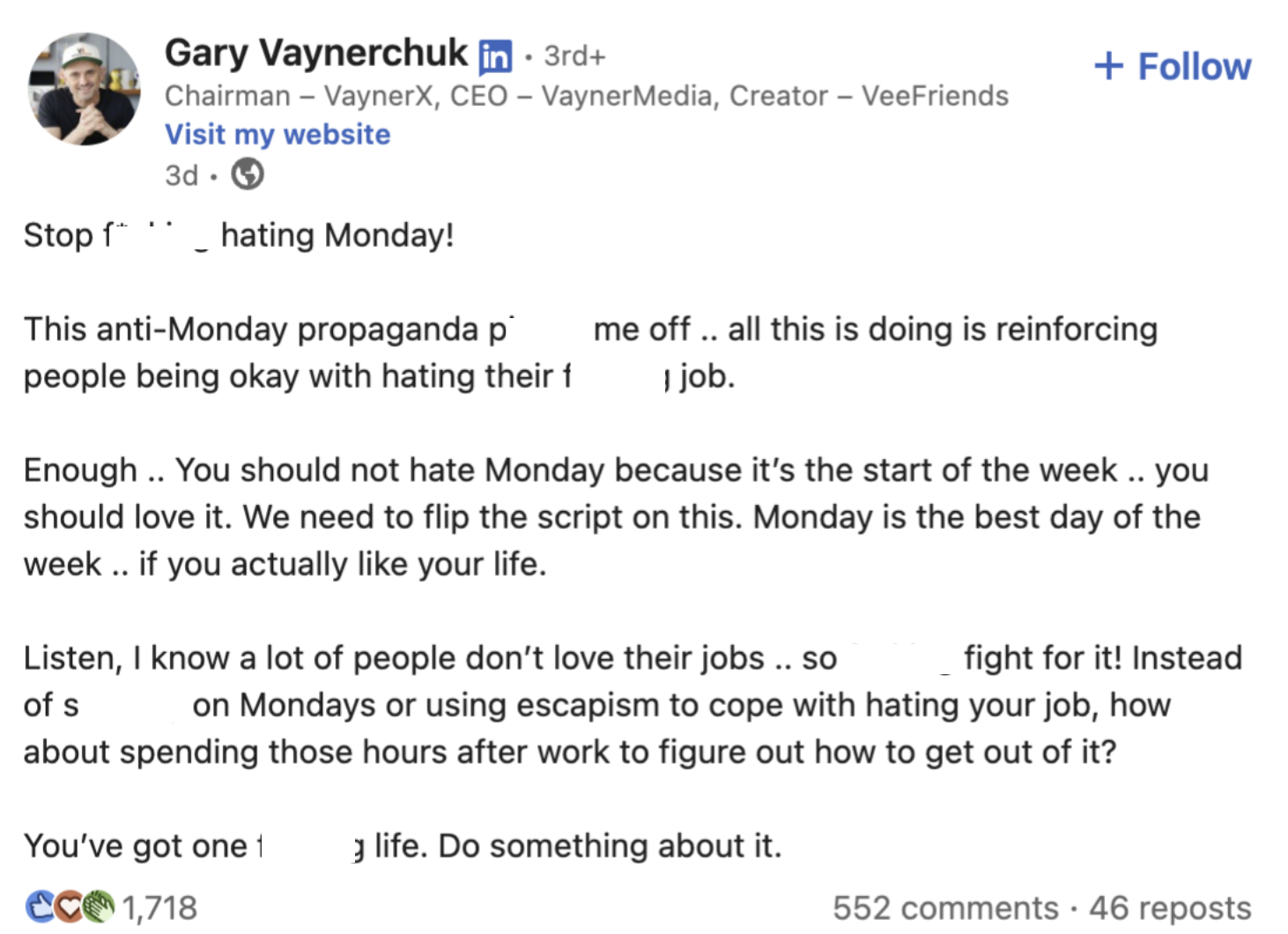The height and width of the screenshot is (934, 1288).
Task: Open the 'Visit my website' link
Action: pos(278,134)
